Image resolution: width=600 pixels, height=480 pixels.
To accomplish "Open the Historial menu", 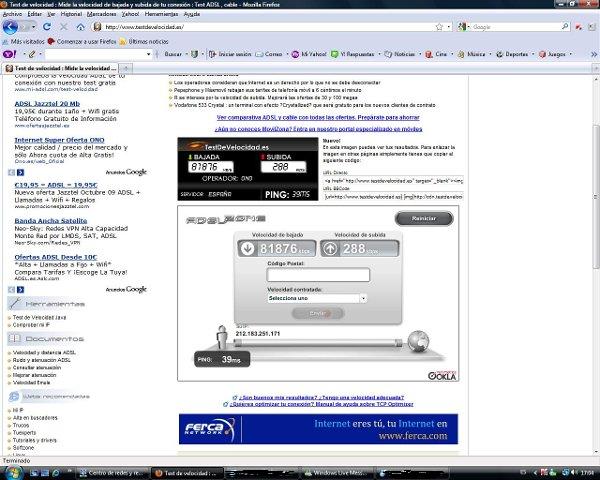I will coord(71,14).
